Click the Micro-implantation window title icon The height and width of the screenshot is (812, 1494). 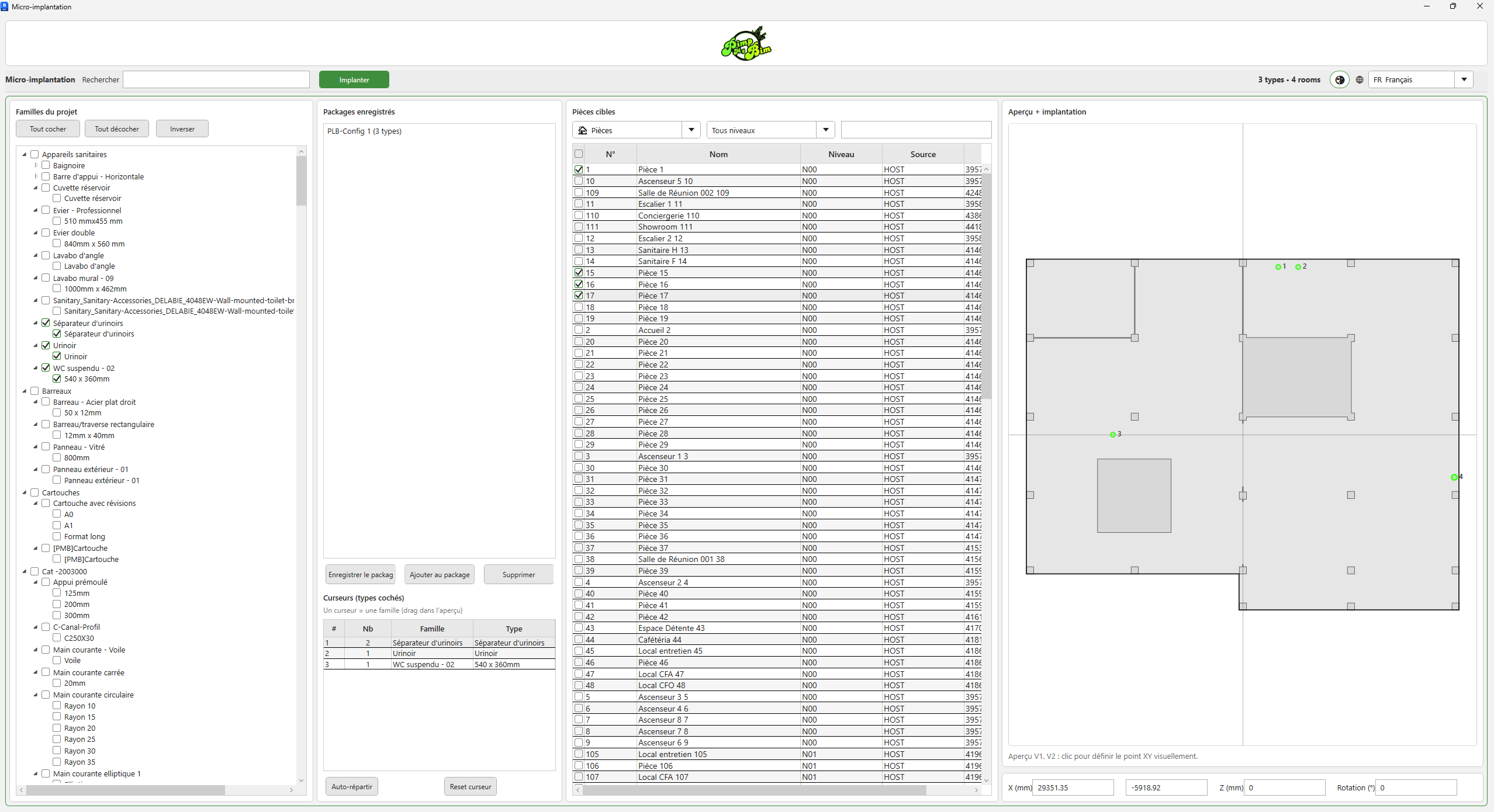tap(5, 6)
